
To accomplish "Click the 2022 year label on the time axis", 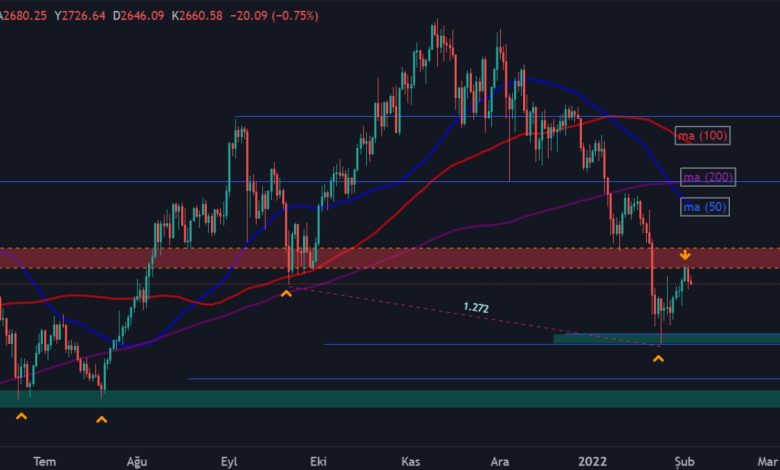I will [x=593, y=461].
